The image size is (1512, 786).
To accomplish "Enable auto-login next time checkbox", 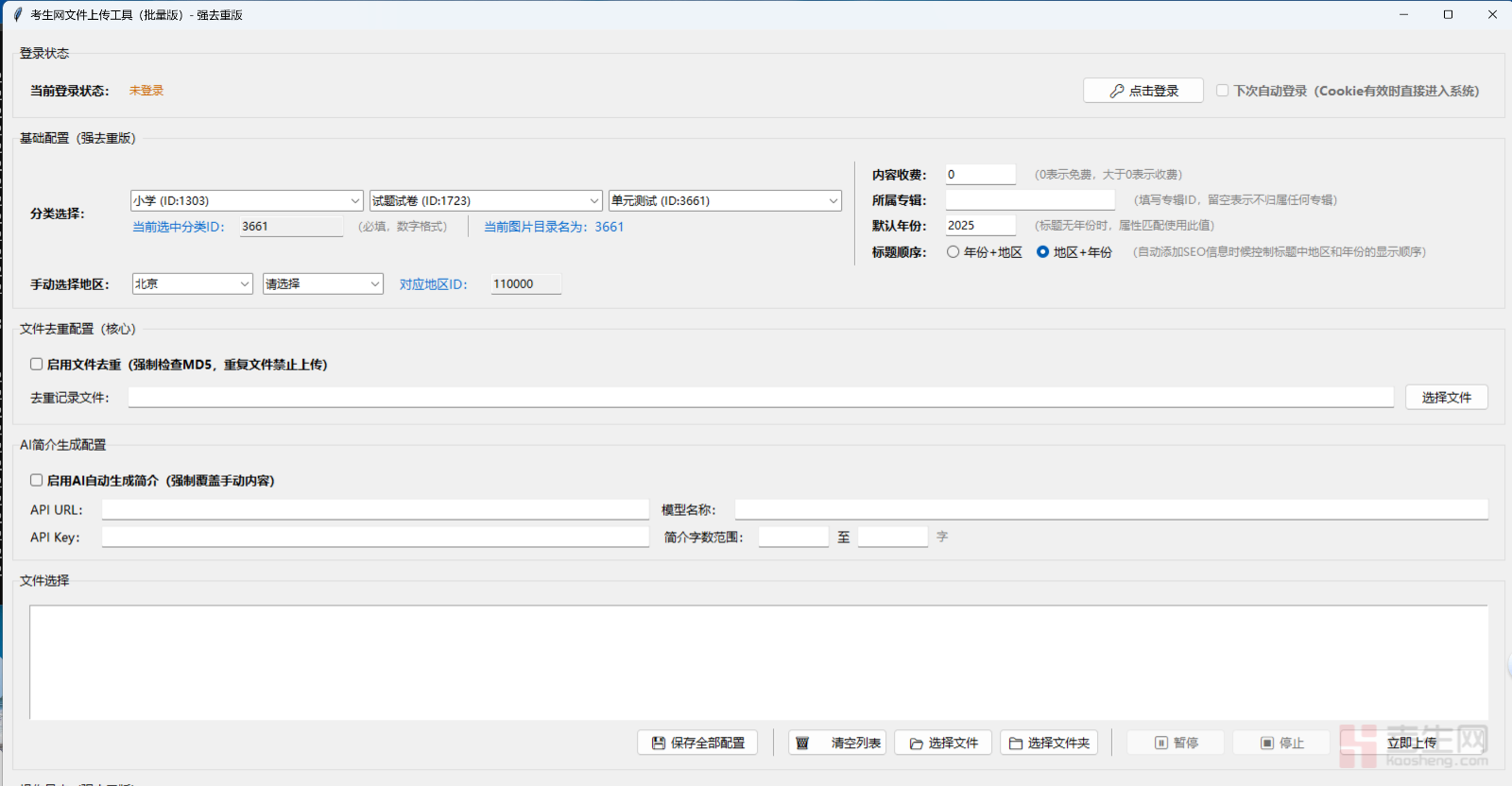I will point(1222,91).
